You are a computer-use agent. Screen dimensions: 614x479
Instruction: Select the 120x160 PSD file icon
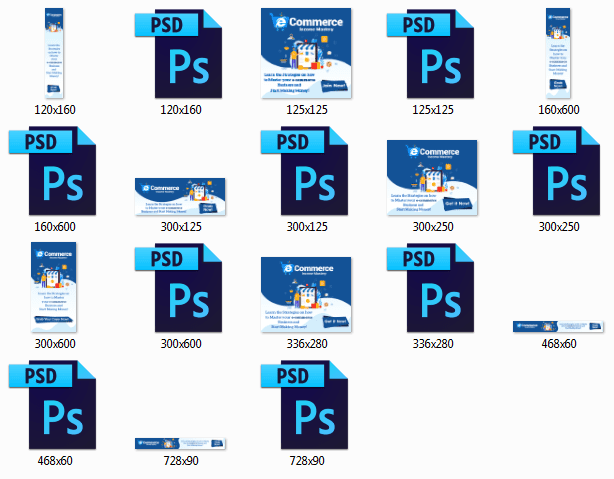click(x=179, y=54)
